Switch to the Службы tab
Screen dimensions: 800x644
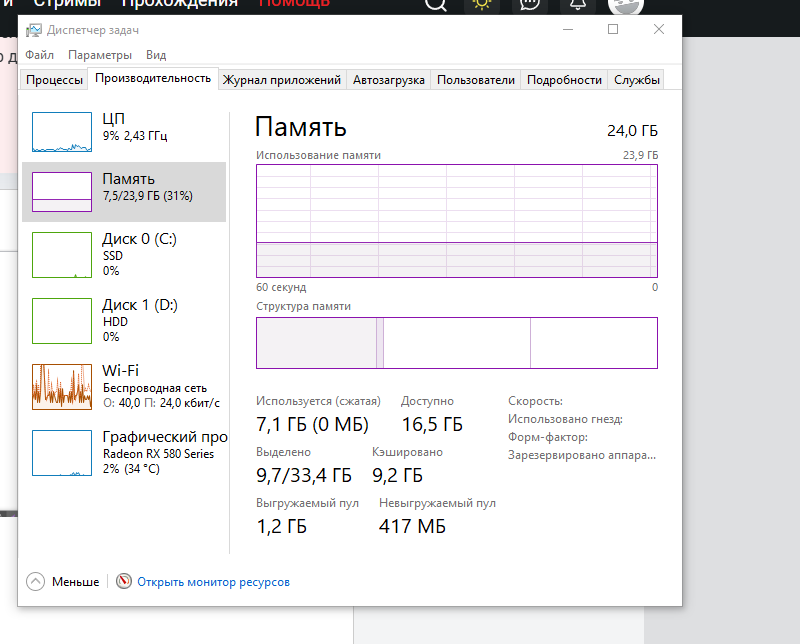(x=637, y=80)
